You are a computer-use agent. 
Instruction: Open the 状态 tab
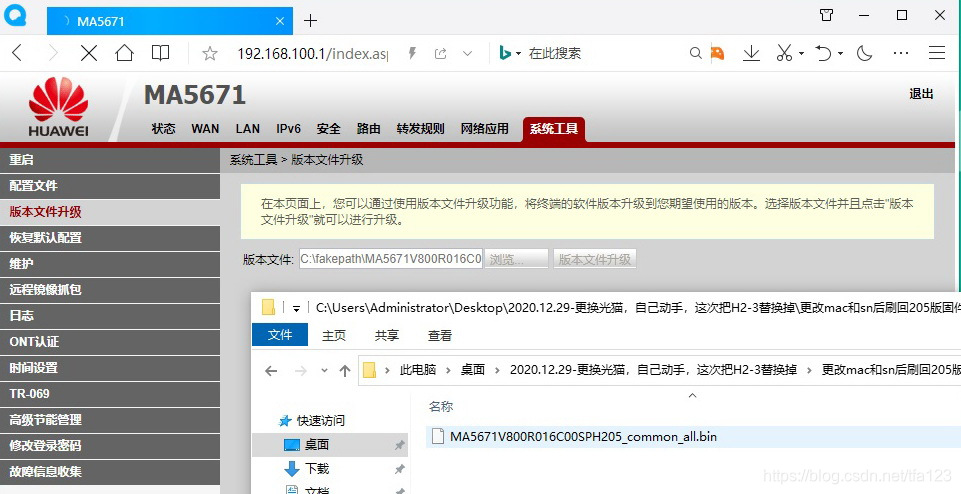pos(163,129)
